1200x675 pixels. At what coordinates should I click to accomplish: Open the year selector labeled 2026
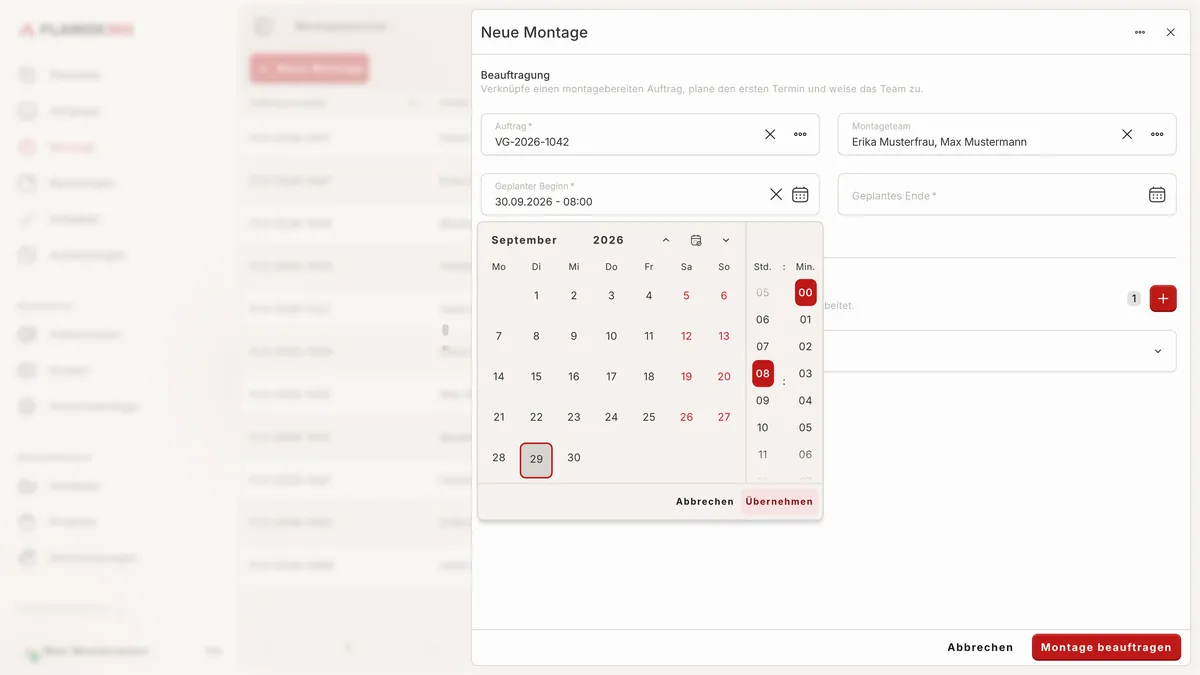[x=608, y=240]
